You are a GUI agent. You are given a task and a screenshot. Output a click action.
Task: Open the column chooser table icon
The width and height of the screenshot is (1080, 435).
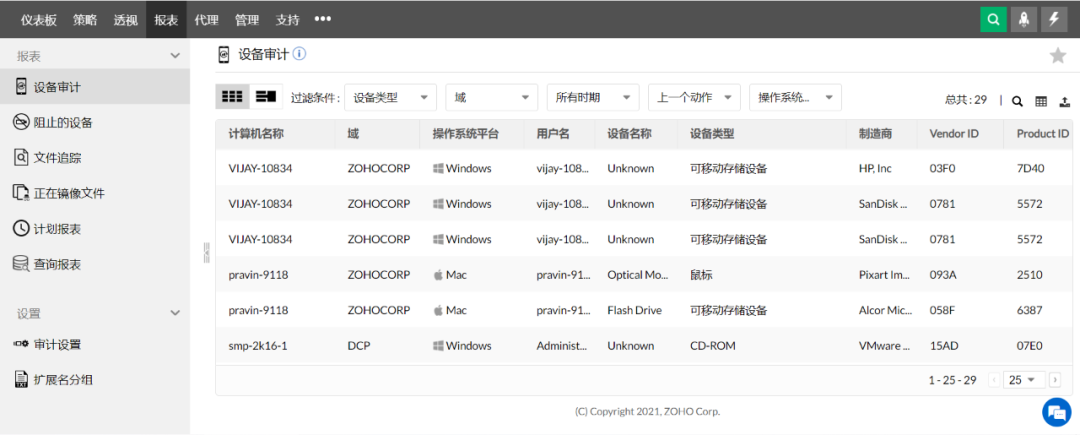(x=1041, y=101)
